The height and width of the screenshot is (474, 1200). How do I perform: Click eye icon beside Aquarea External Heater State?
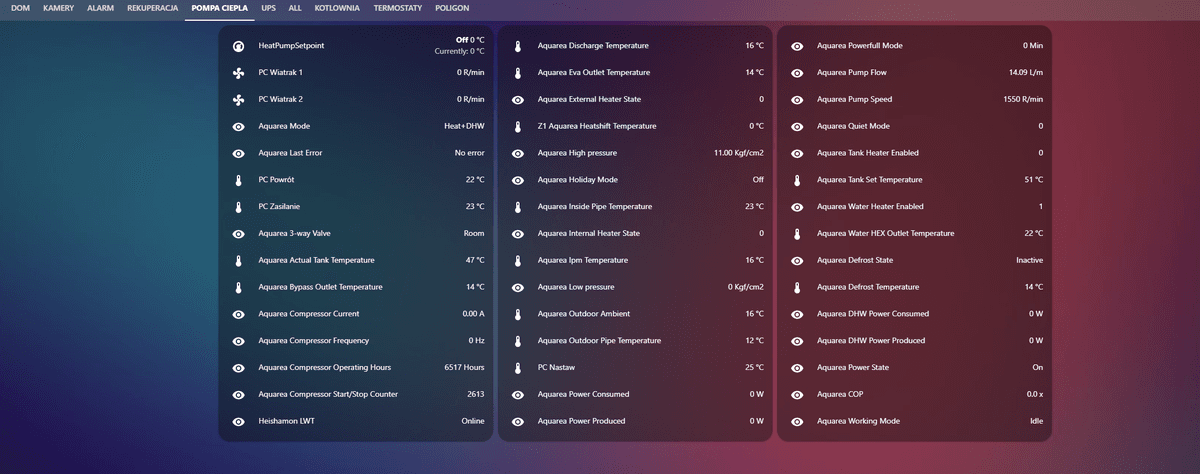pyautogui.click(x=518, y=100)
